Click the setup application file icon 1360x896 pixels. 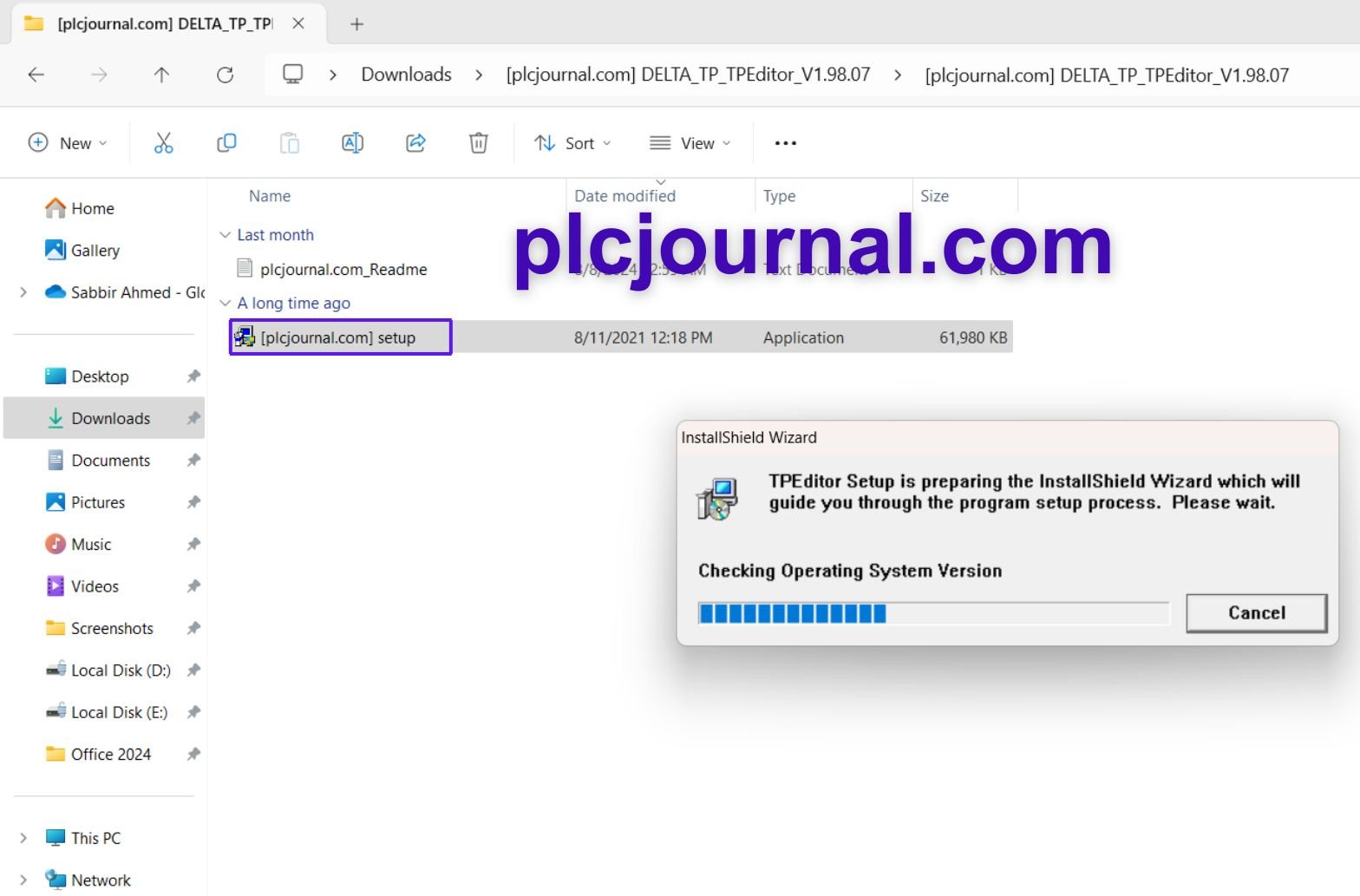click(245, 337)
